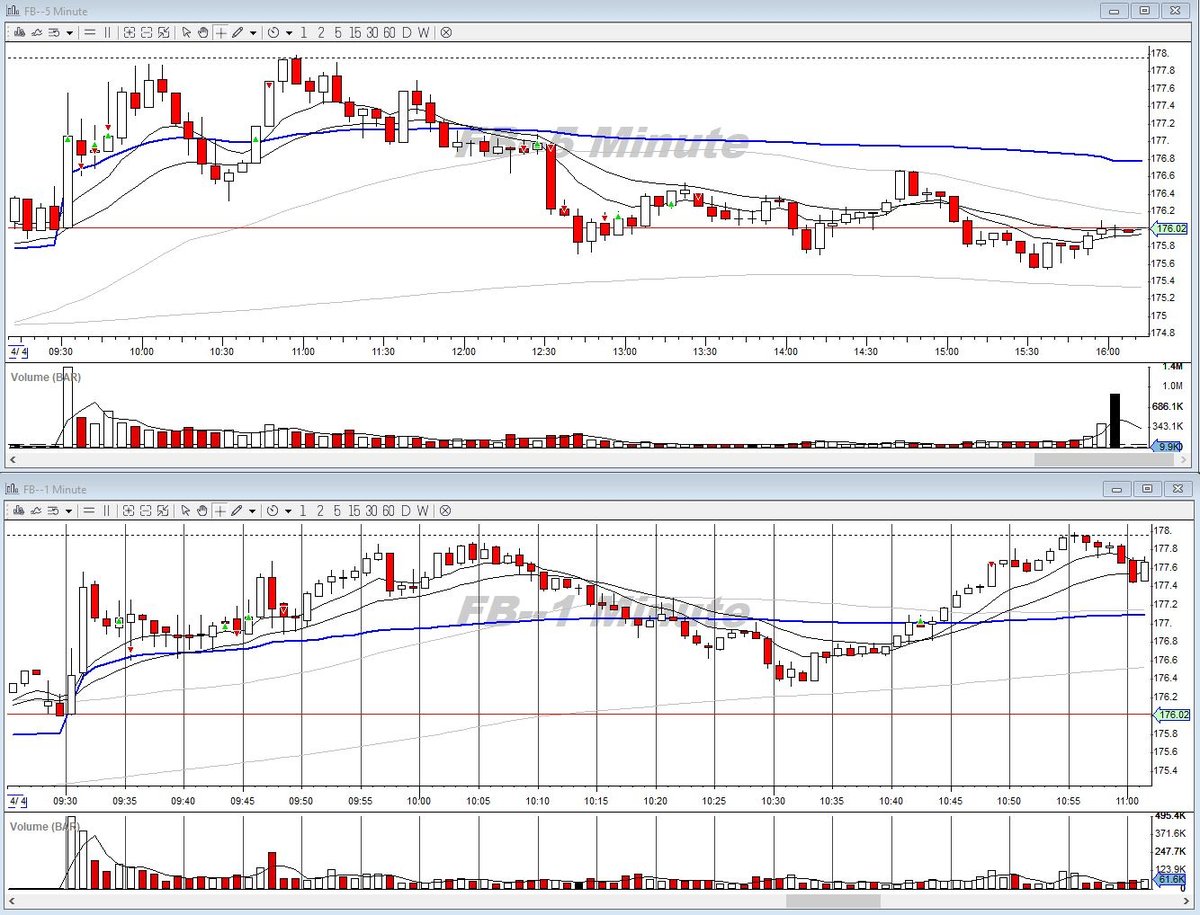Fit 1 Minute chart to window
Image resolution: width=1200 pixels, height=915 pixels.
point(163,509)
